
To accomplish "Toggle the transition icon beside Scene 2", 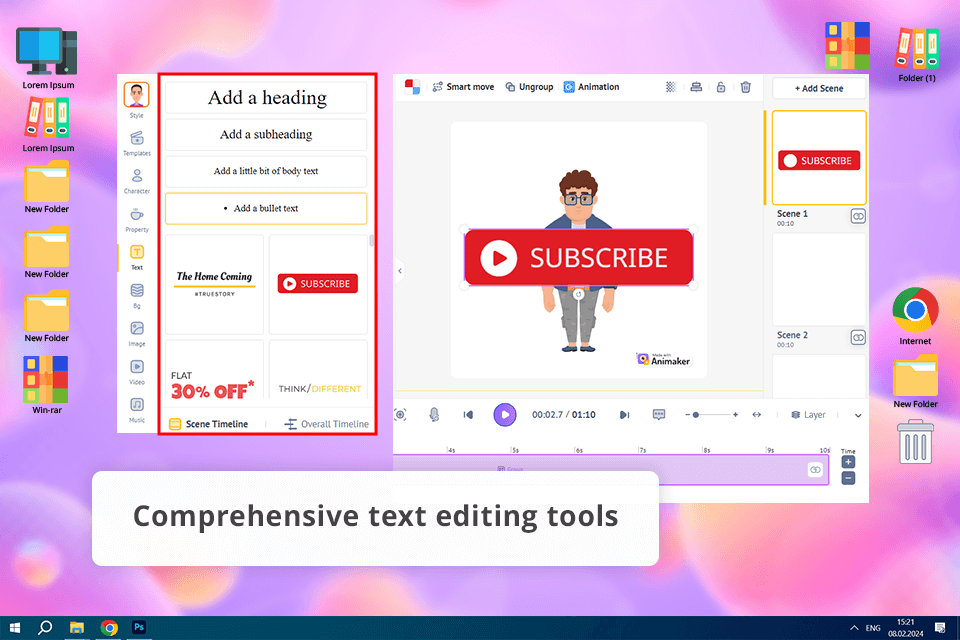I will (x=858, y=337).
